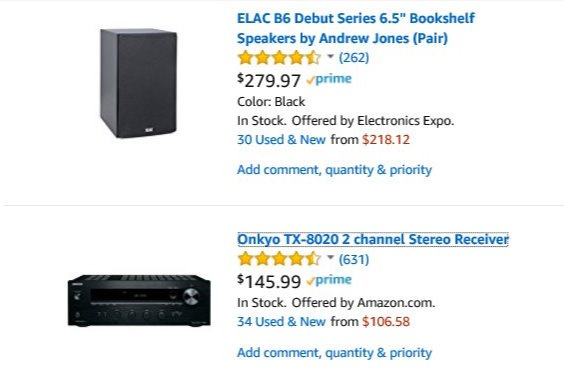Click the Prime badge next to $145.99
This screenshot has width=564, height=378.
329,280
